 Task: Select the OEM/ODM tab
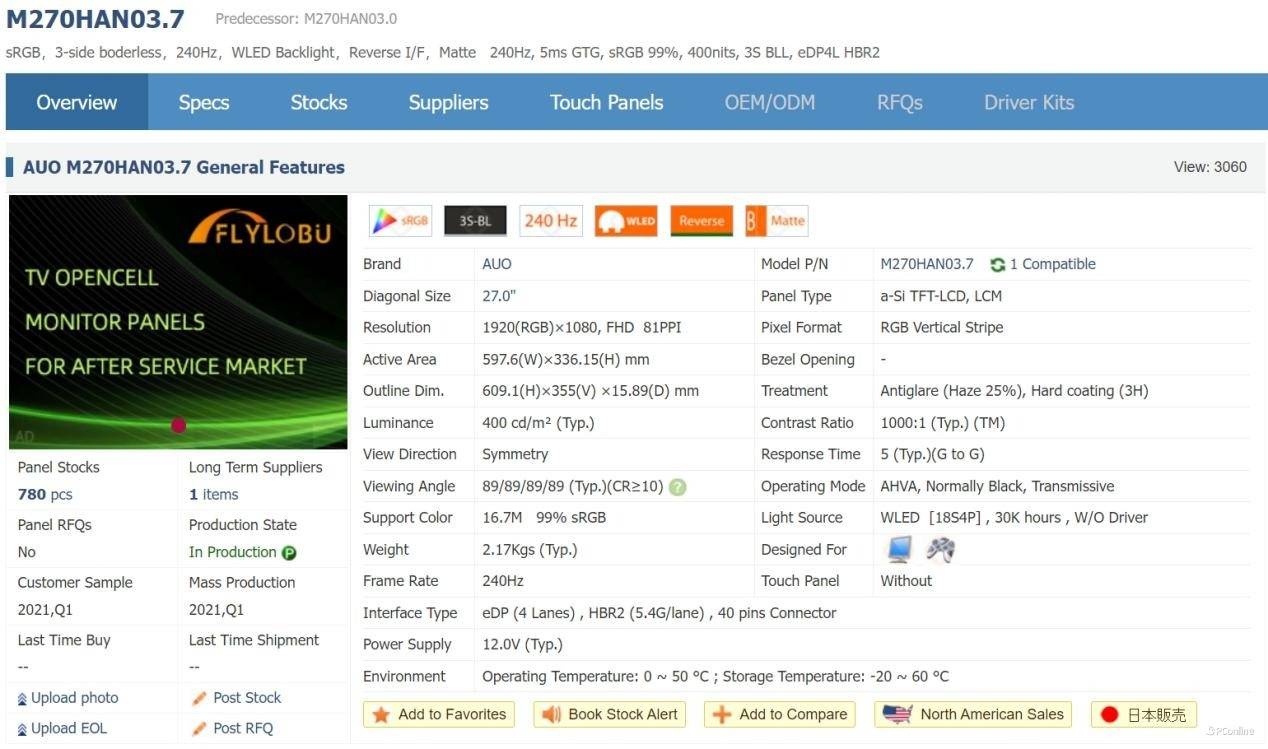click(x=770, y=102)
